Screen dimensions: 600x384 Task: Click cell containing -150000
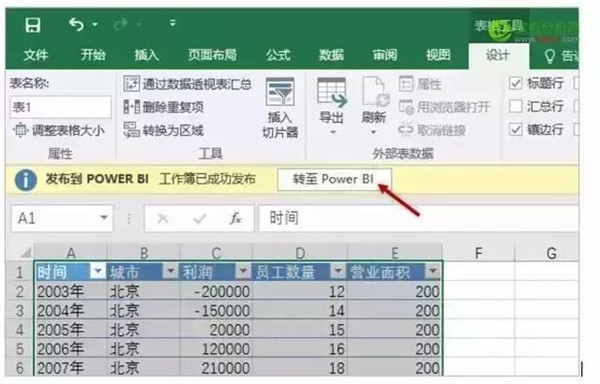tap(216, 310)
